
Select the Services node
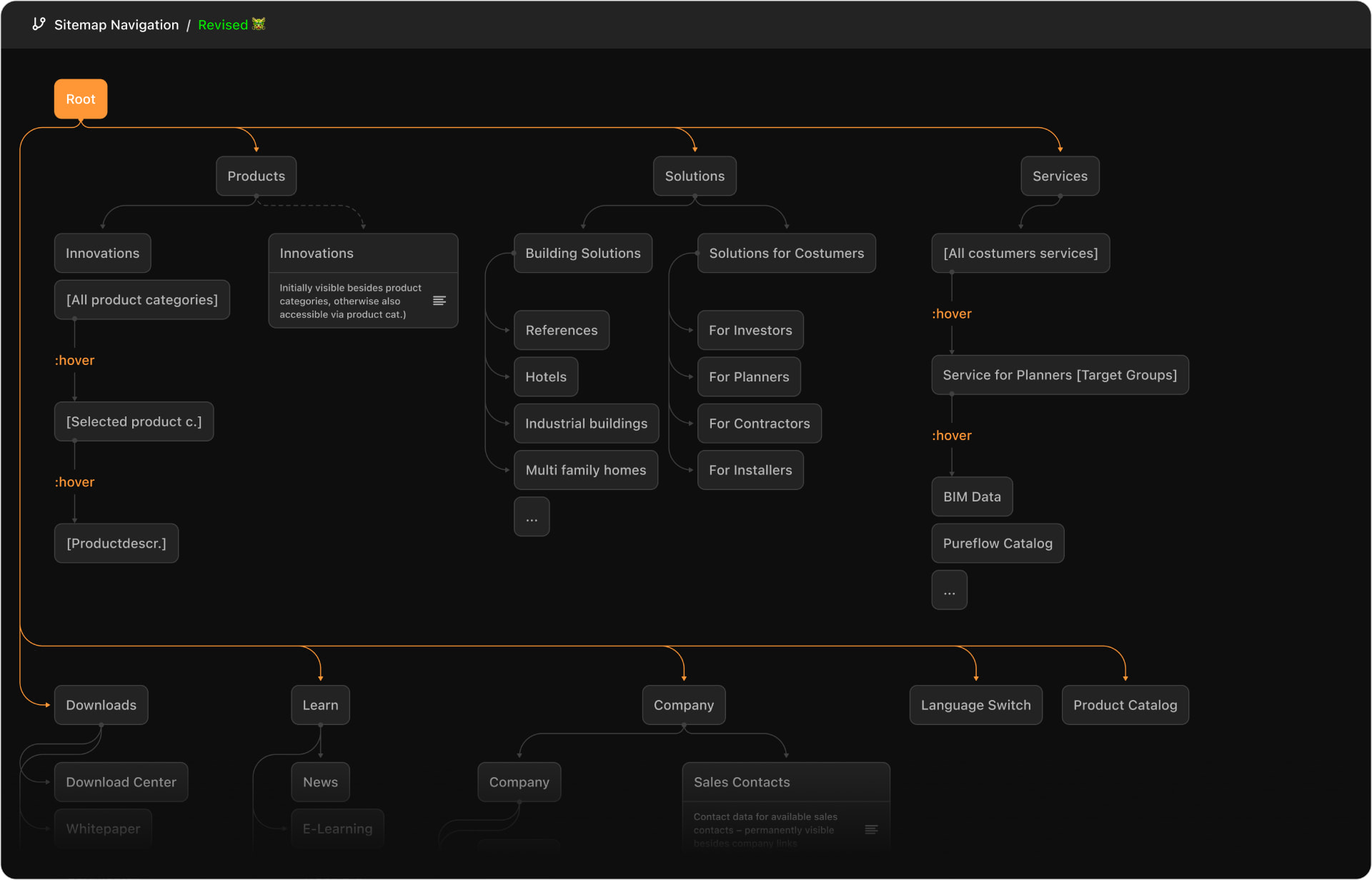[x=1060, y=176]
